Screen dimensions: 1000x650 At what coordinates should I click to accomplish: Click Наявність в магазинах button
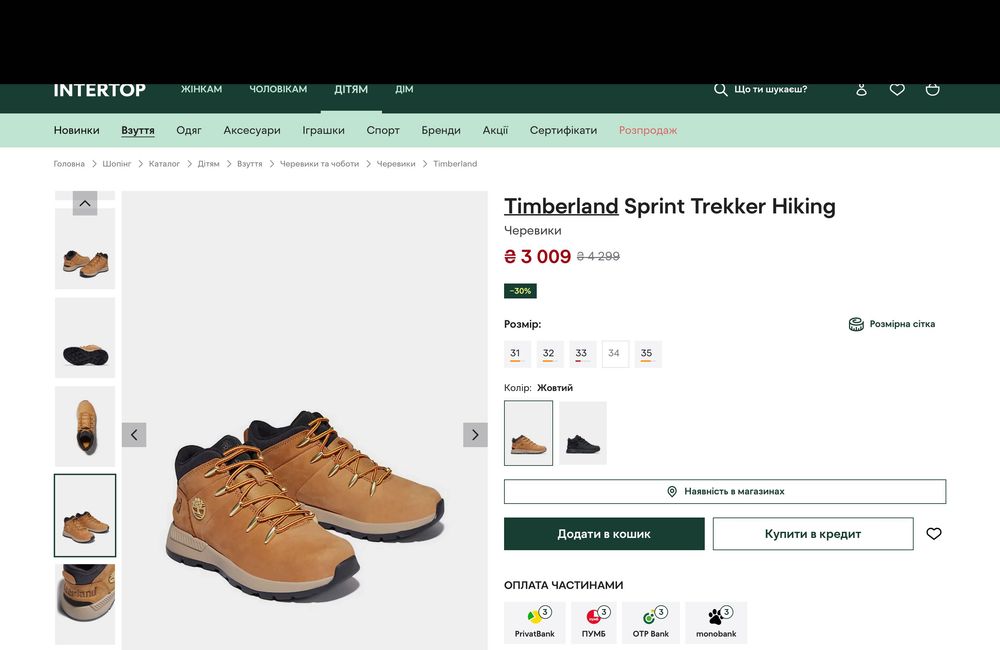point(724,491)
